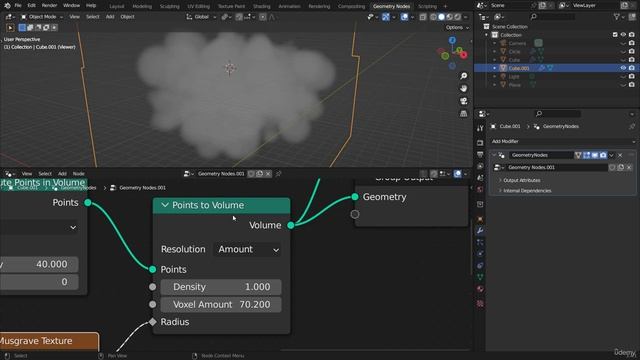This screenshot has height=360, width=640.
Task: Open the outliner filter dropdown
Action: (x=618, y=17)
